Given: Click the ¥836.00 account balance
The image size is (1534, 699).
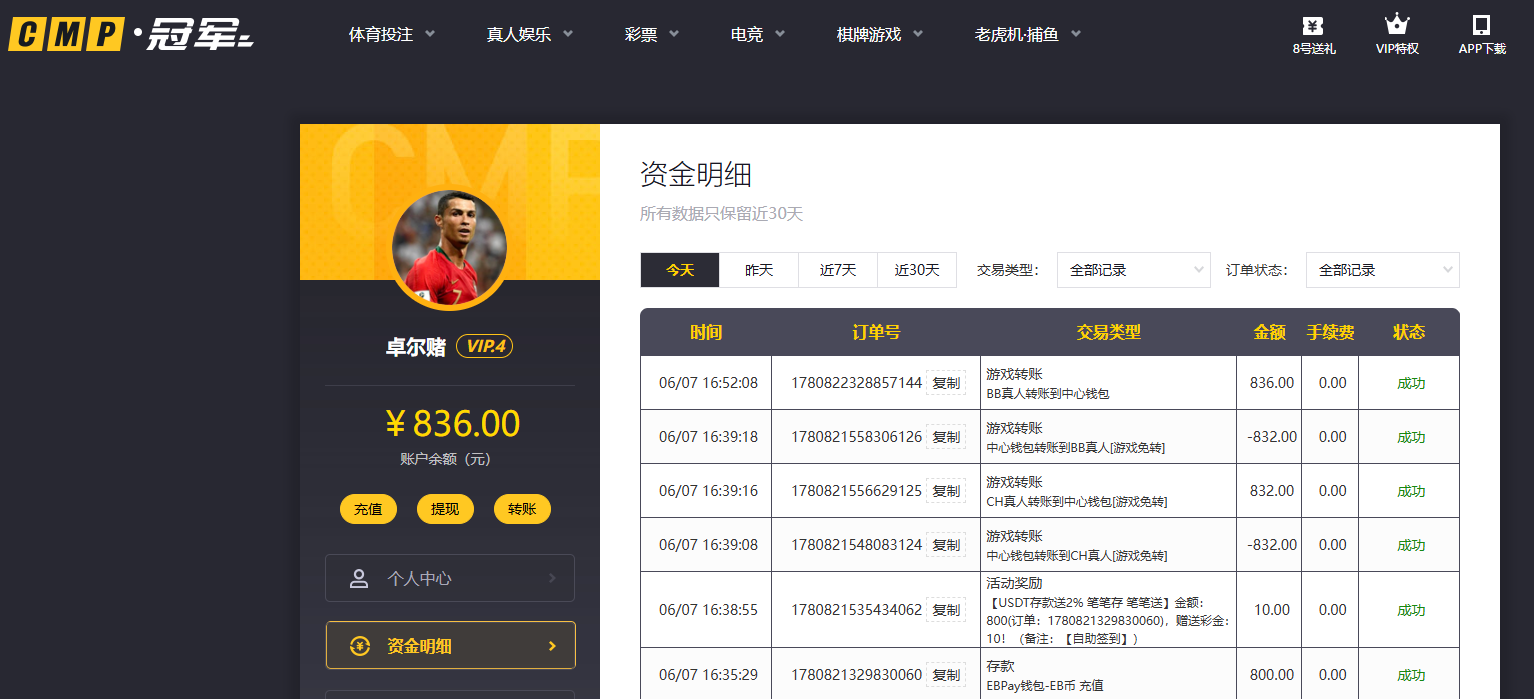Looking at the screenshot, I should tap(452, 424).
